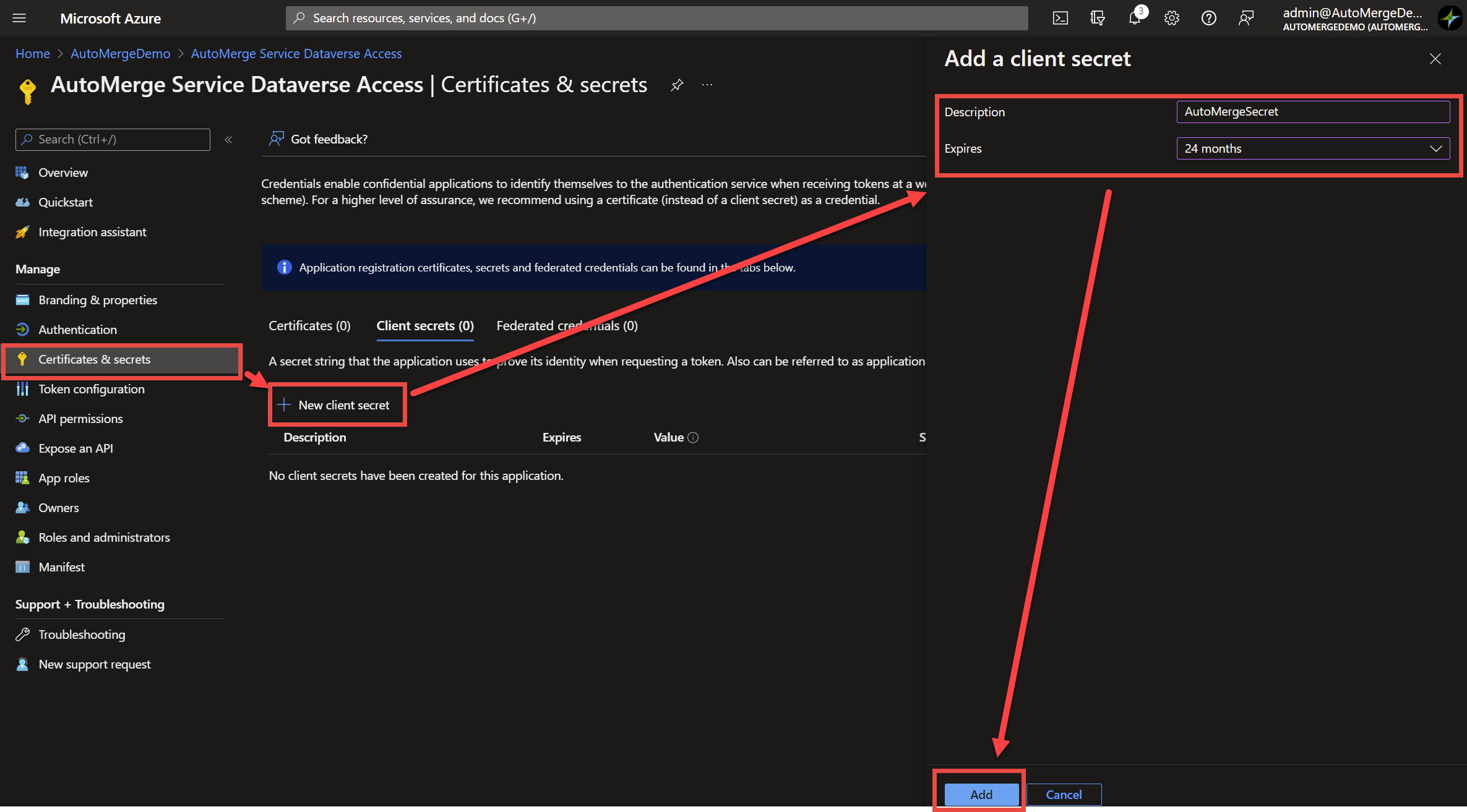Click the Authentication icon

(22, 330)
